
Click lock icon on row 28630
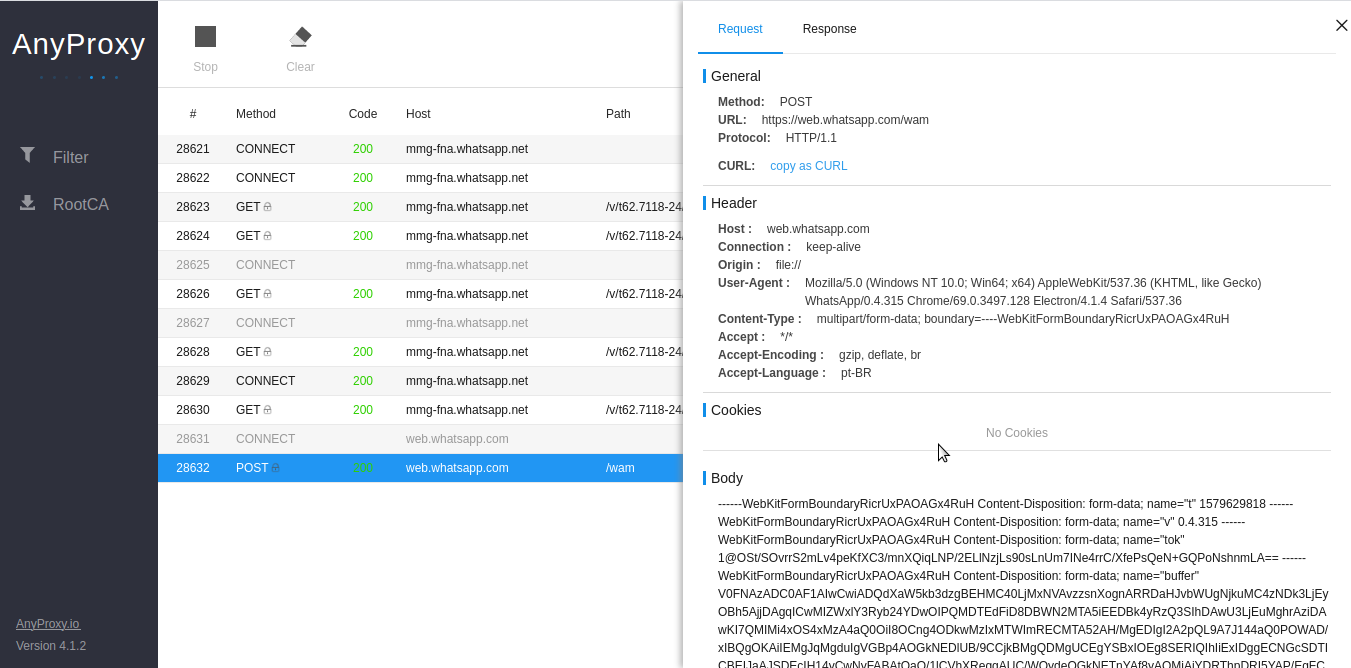pos(267,410)
